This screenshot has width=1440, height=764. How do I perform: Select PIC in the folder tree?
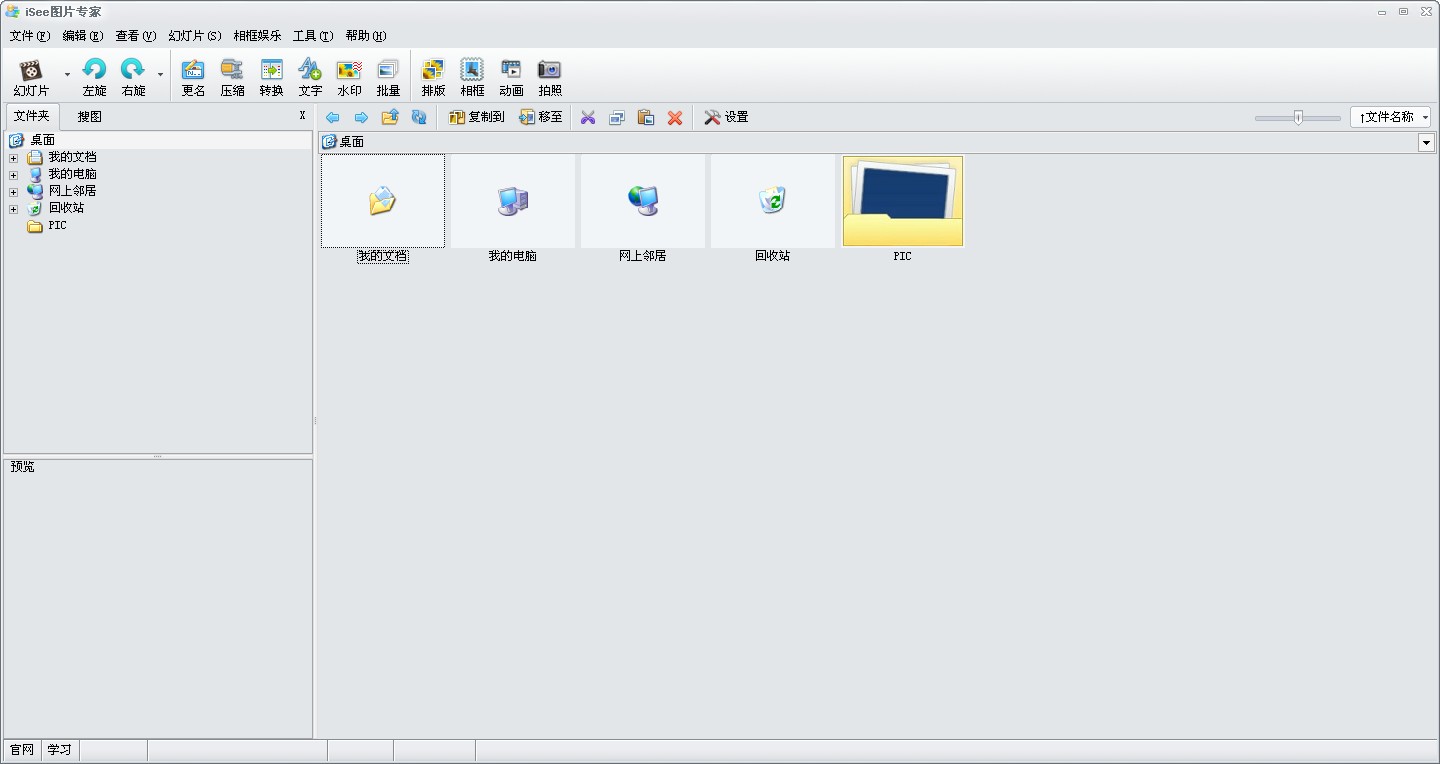[58, 226]
